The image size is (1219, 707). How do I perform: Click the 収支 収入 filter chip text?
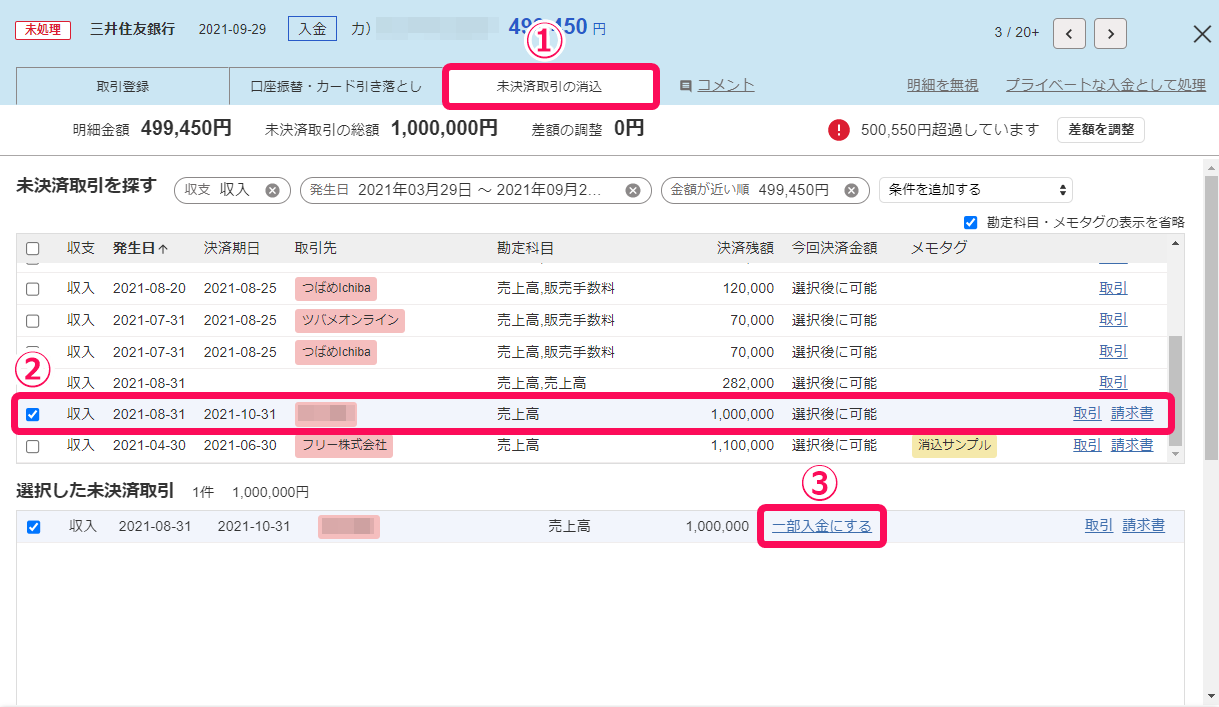click(217, 190)
